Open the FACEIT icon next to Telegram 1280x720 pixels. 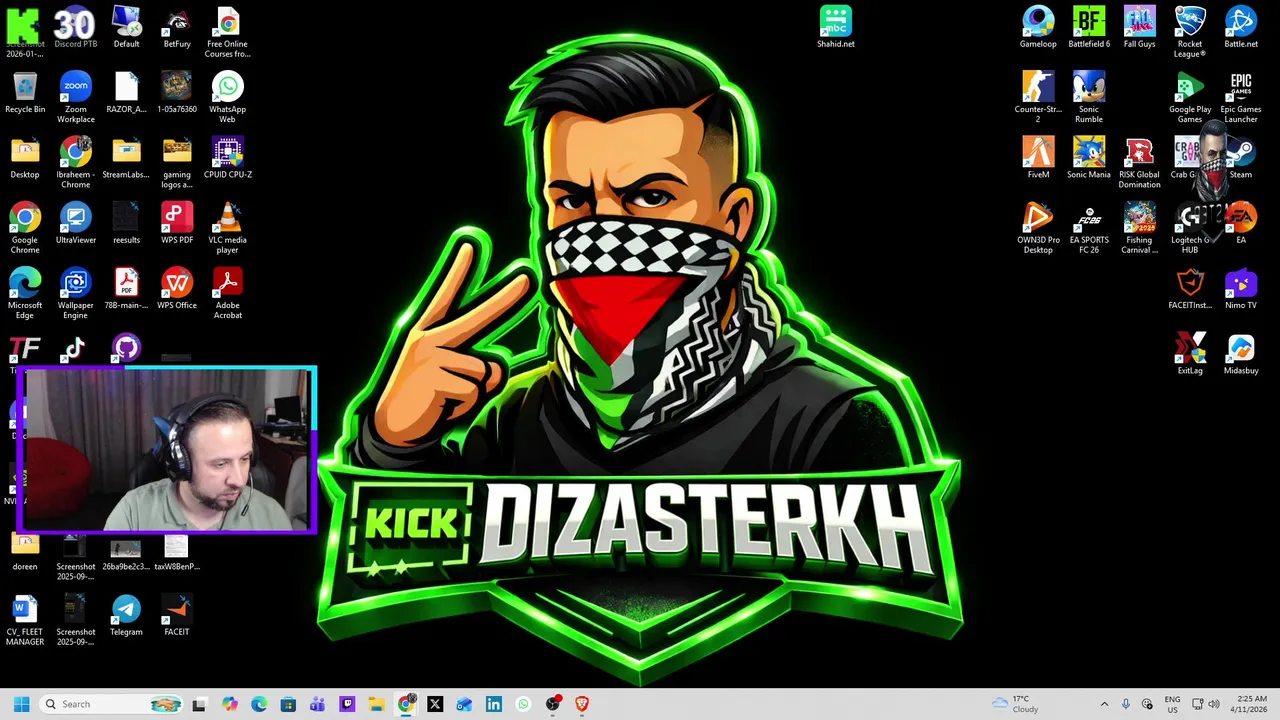pos(177,615)
